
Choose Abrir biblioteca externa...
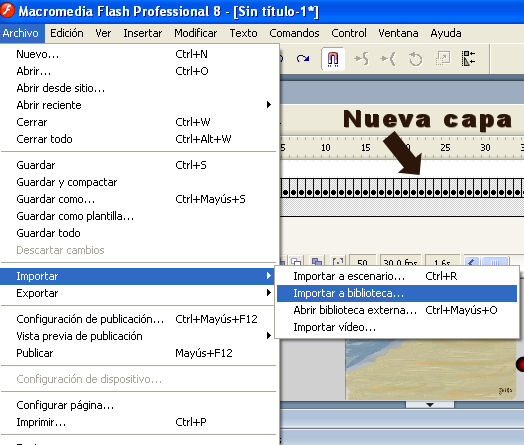(397, 310)
